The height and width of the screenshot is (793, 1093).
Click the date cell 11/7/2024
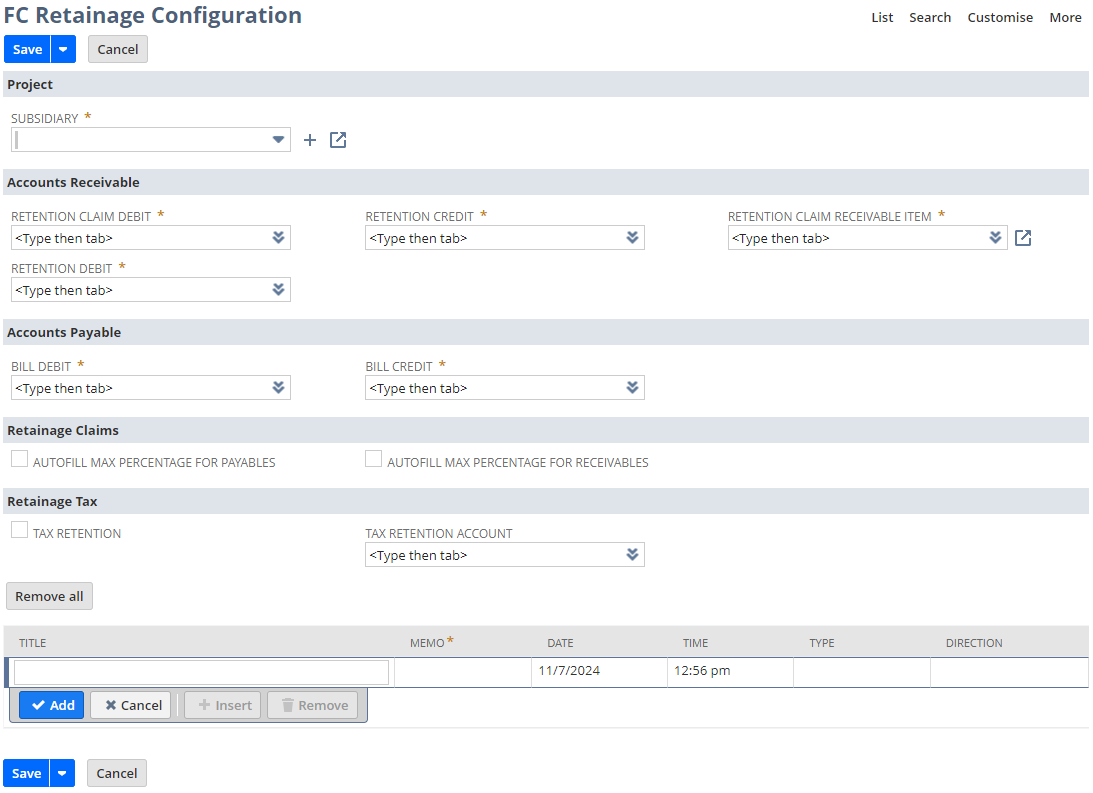click(x=599, y=672)
